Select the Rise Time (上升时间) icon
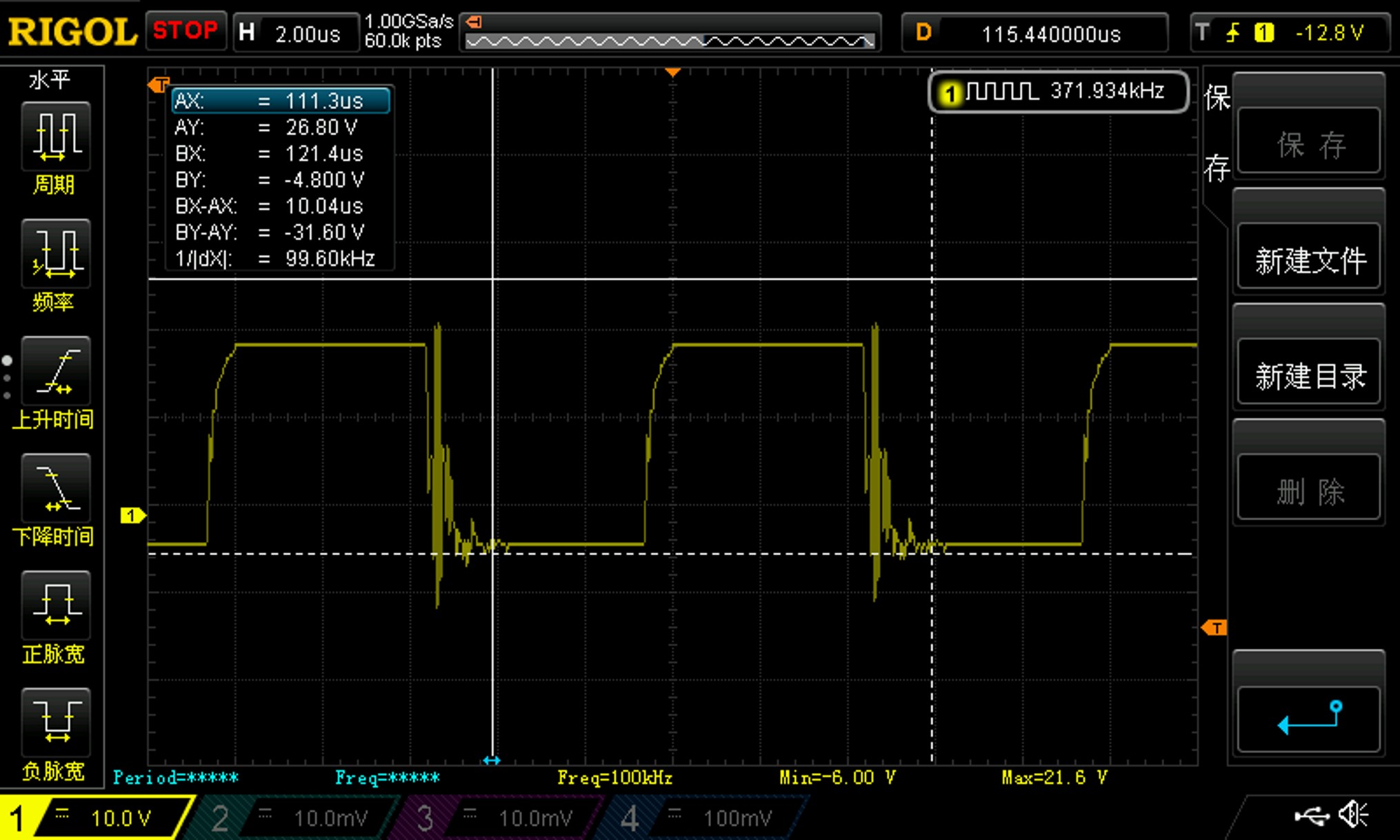 [55, 370]
